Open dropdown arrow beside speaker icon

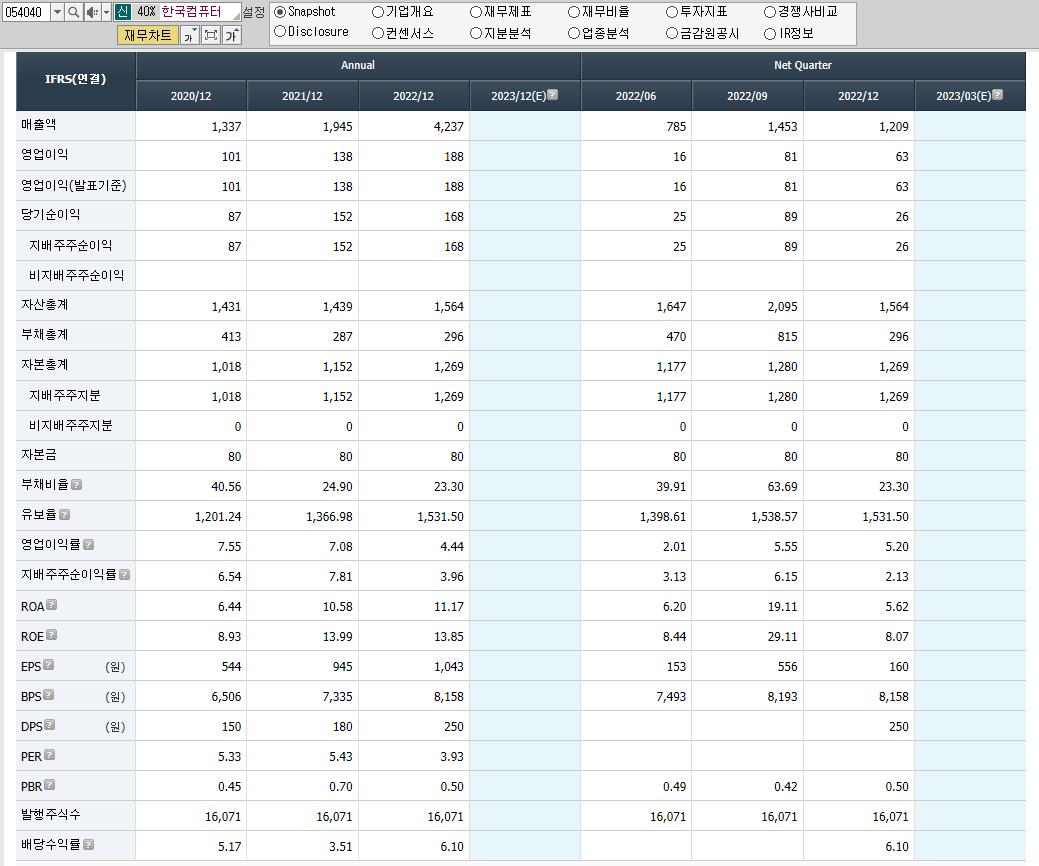(x=105, y=12)
